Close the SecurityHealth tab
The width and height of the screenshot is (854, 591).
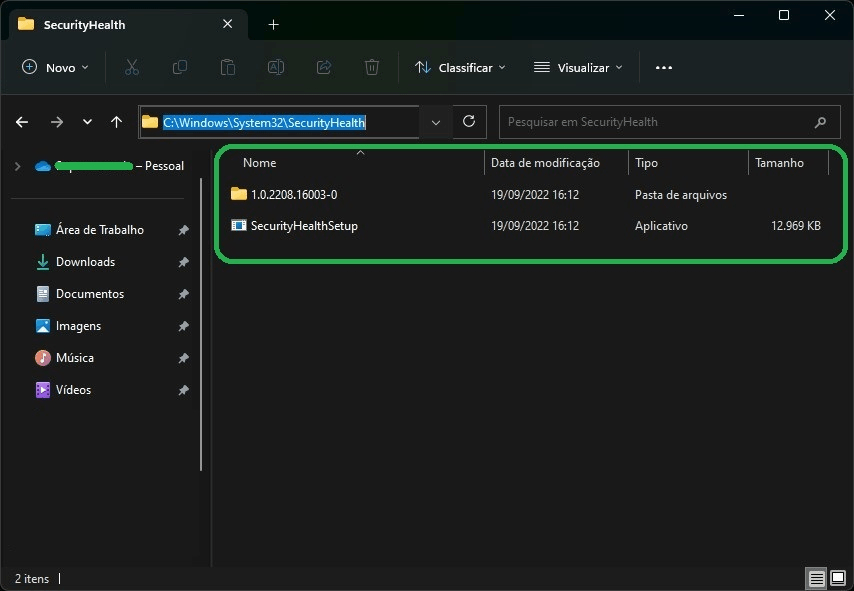[228, 24]
